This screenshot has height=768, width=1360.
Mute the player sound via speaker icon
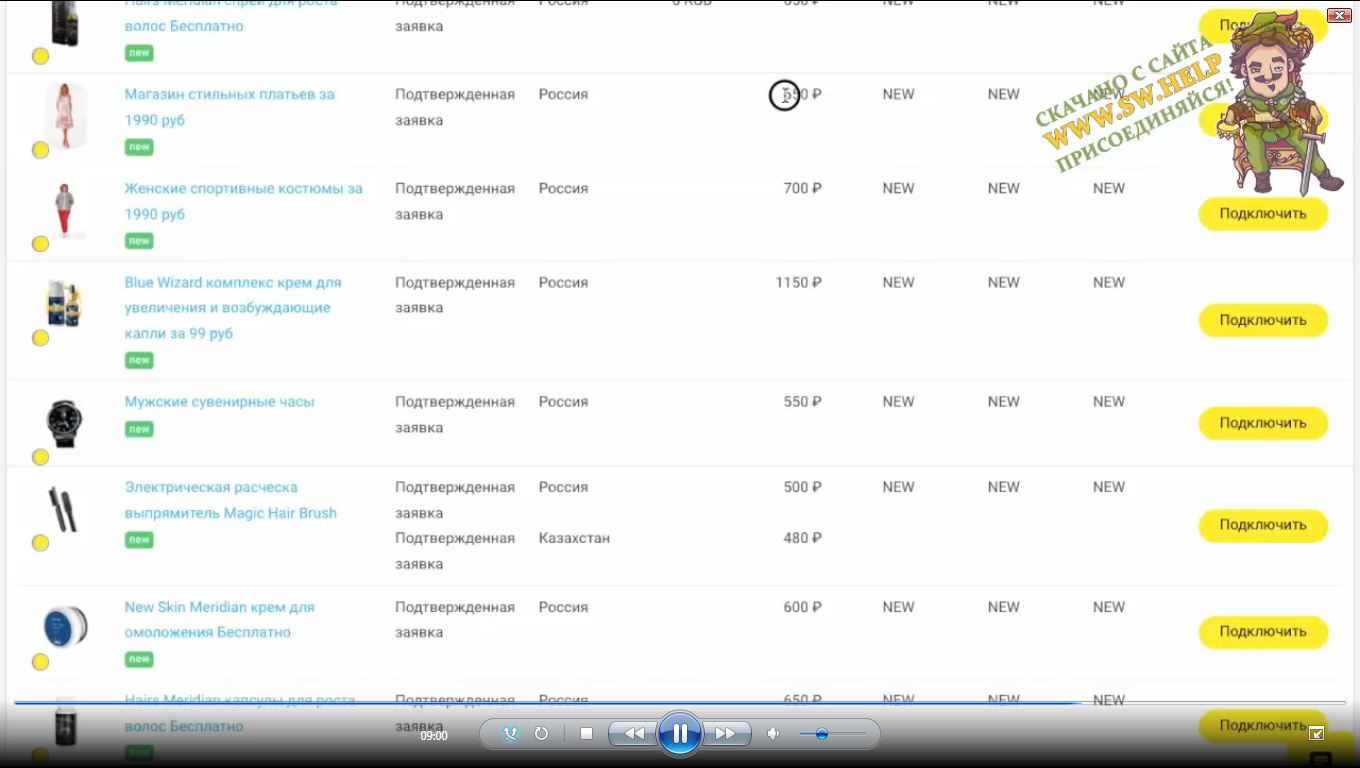pos(773,734)
